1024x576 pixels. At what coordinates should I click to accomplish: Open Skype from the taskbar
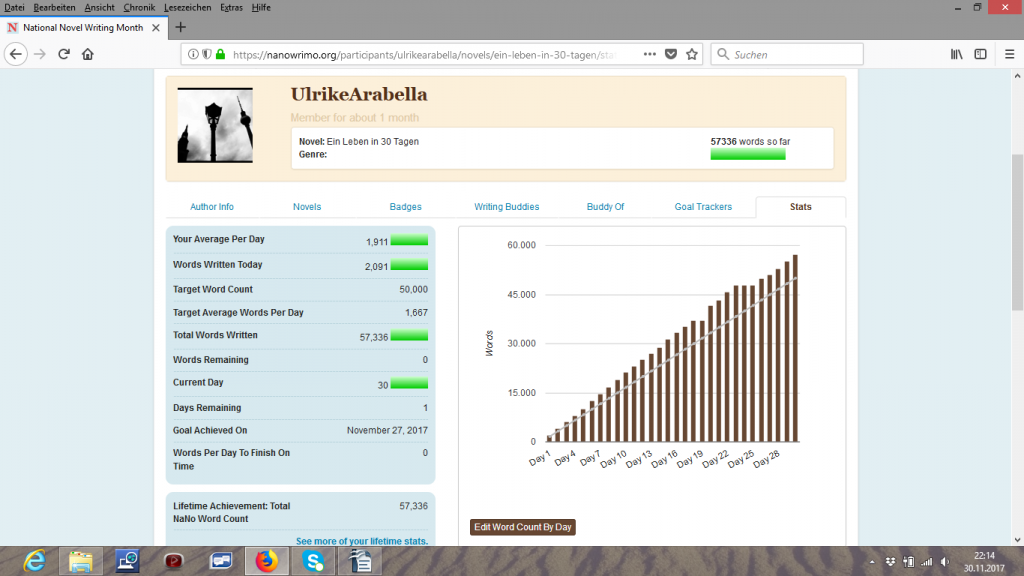[313, 561]
